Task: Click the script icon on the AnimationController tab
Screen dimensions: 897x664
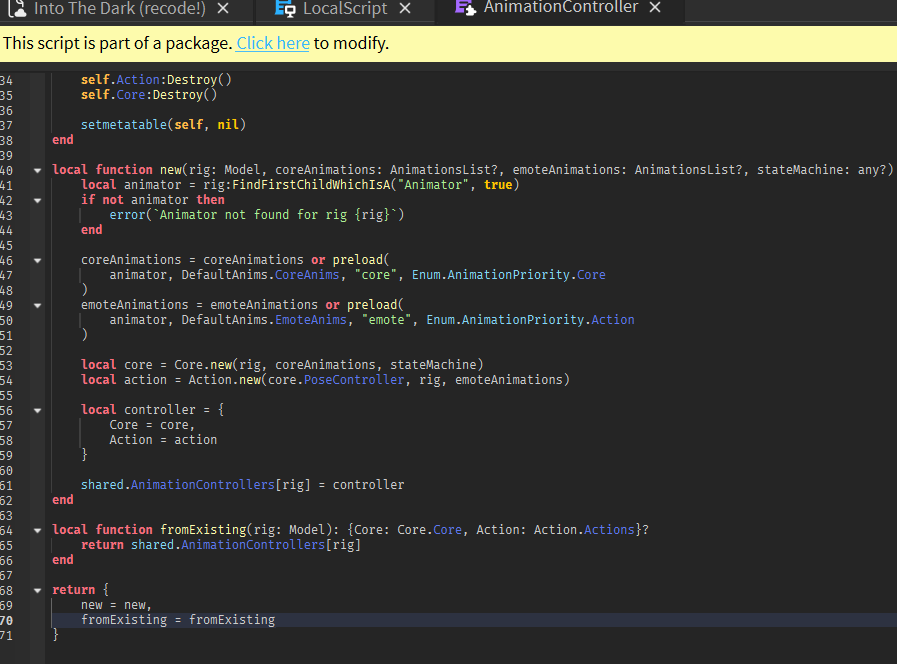Action: coord(465,7)
